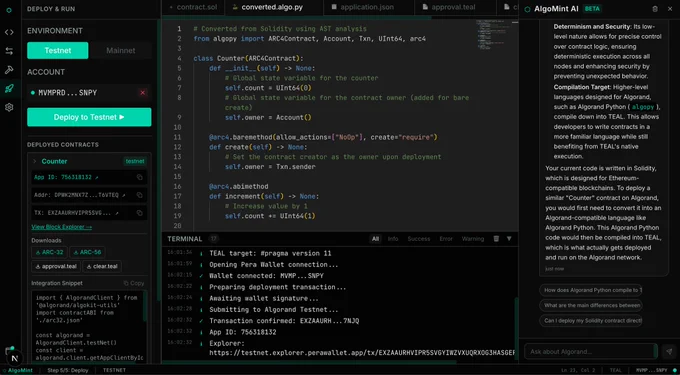Copy the TX hash EXZAAURHVIPR5SVG value
This screenshot has height=375, width=680.
(140, 213)
